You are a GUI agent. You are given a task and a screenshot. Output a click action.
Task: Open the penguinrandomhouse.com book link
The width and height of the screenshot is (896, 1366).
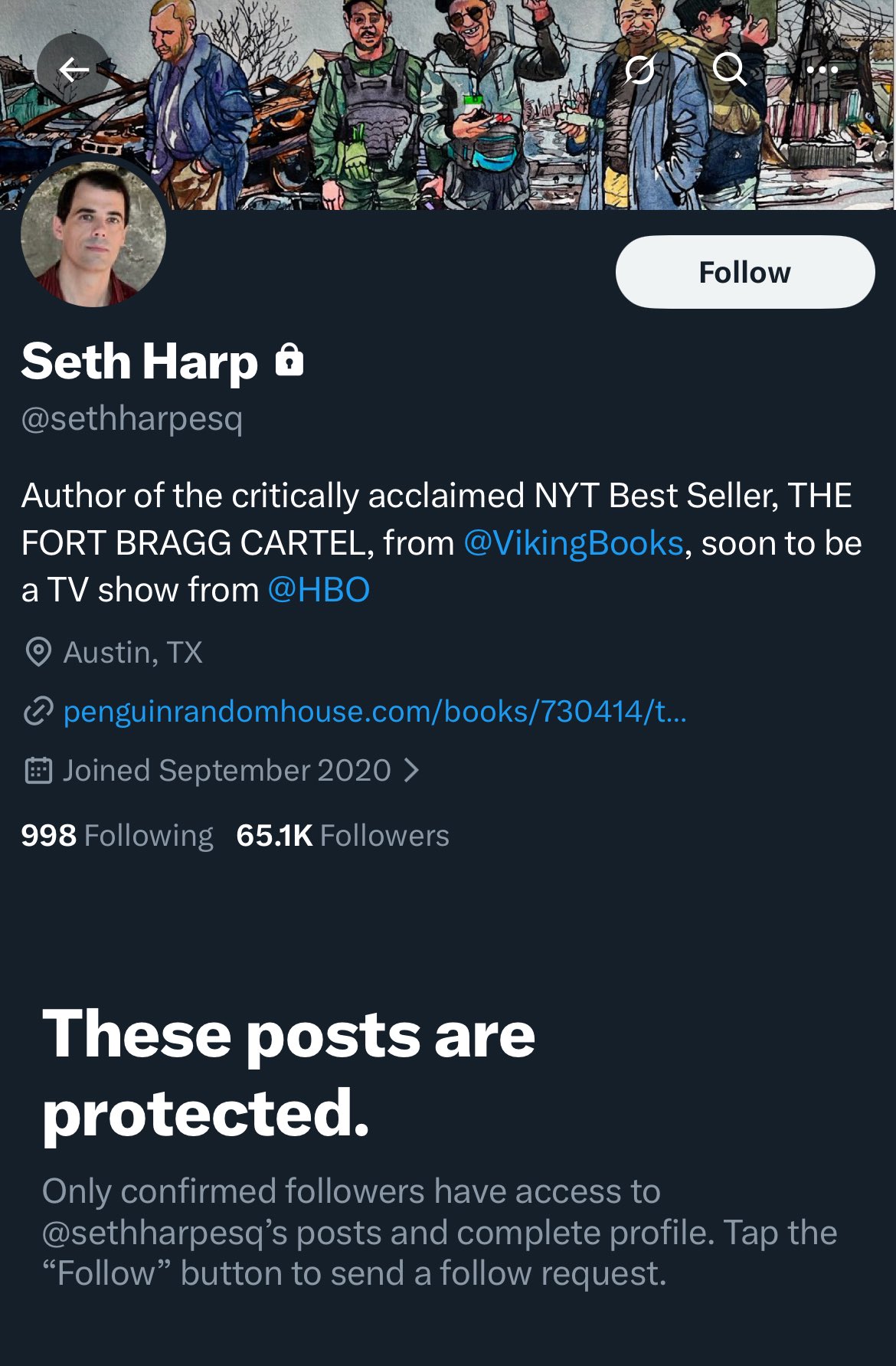(x=374, y=711)
